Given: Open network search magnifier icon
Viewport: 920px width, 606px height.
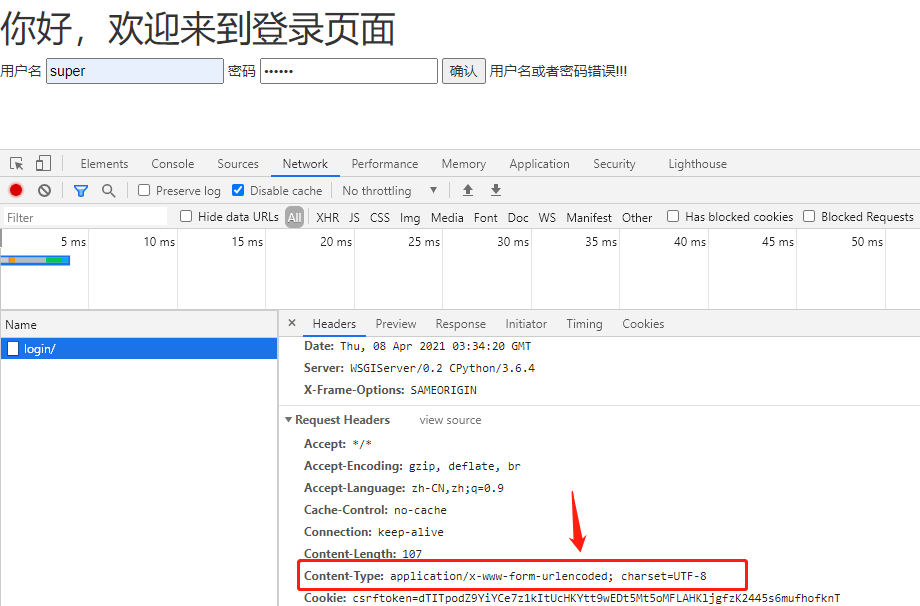Looking at the screenshot, I should 109,191.
